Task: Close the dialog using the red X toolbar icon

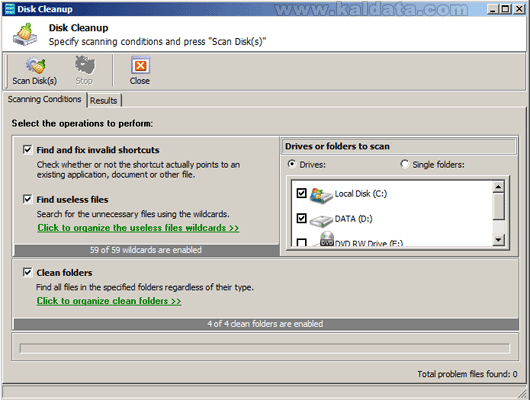Action: click(140, 65)
